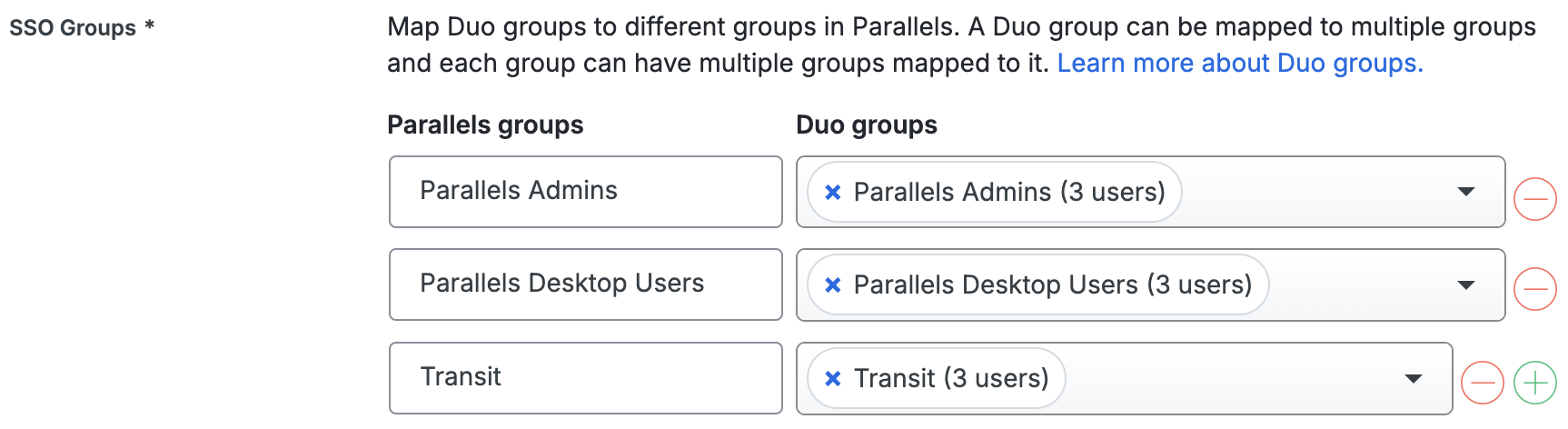This screenshot has height=429, width=1568.
Task: Expand Duo groups dropdown for Parallels Admins
Action: 1465,192
